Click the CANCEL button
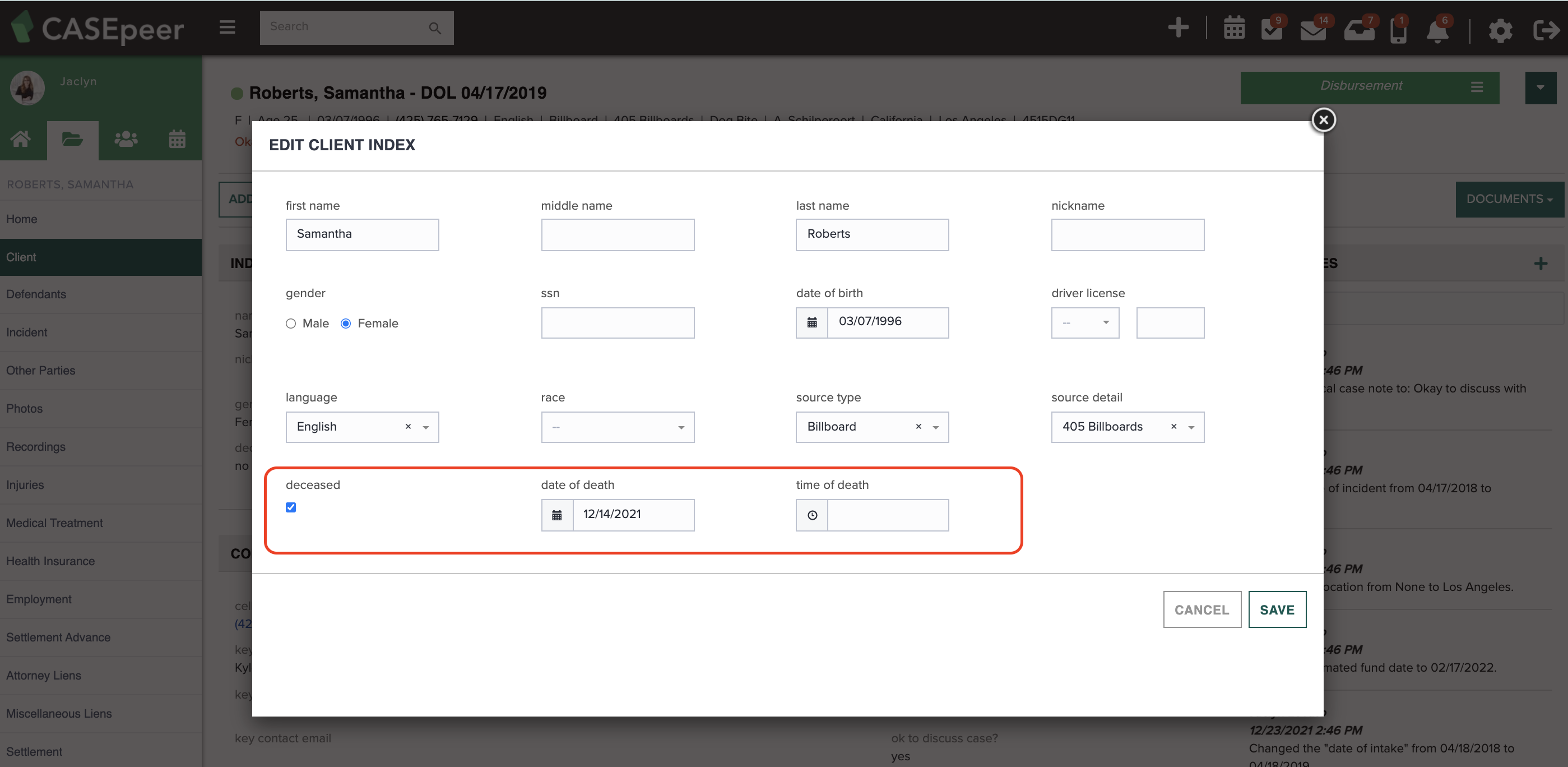Image resolution: width=1568 pixels, height=767 pixels. 1201,609
